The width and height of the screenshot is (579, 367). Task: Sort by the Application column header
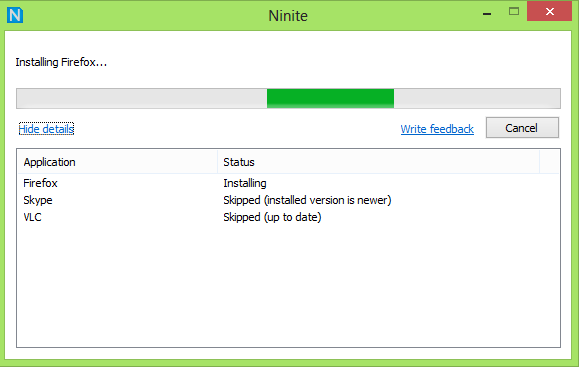tap(117, 162)
